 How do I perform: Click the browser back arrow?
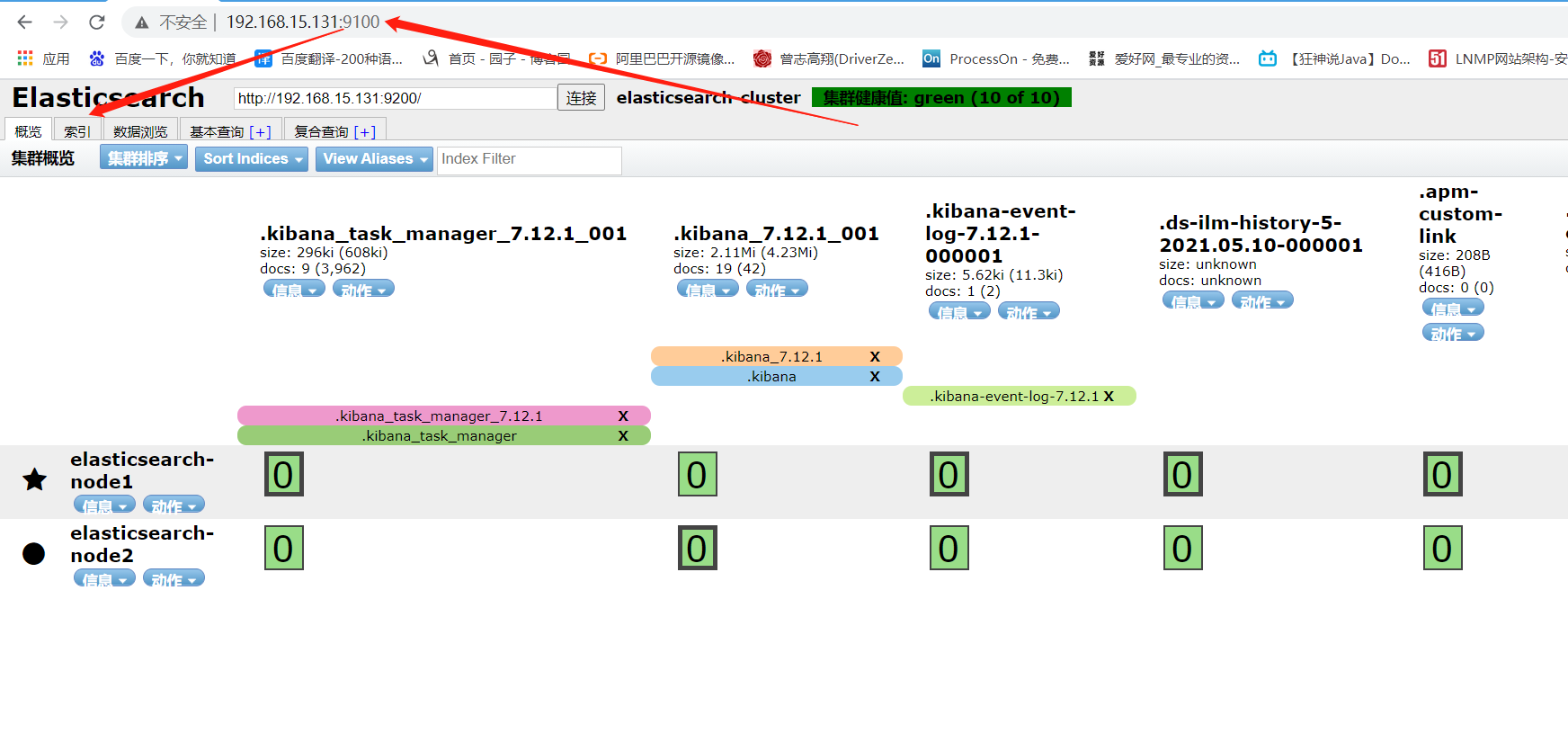tap(25, 22)
